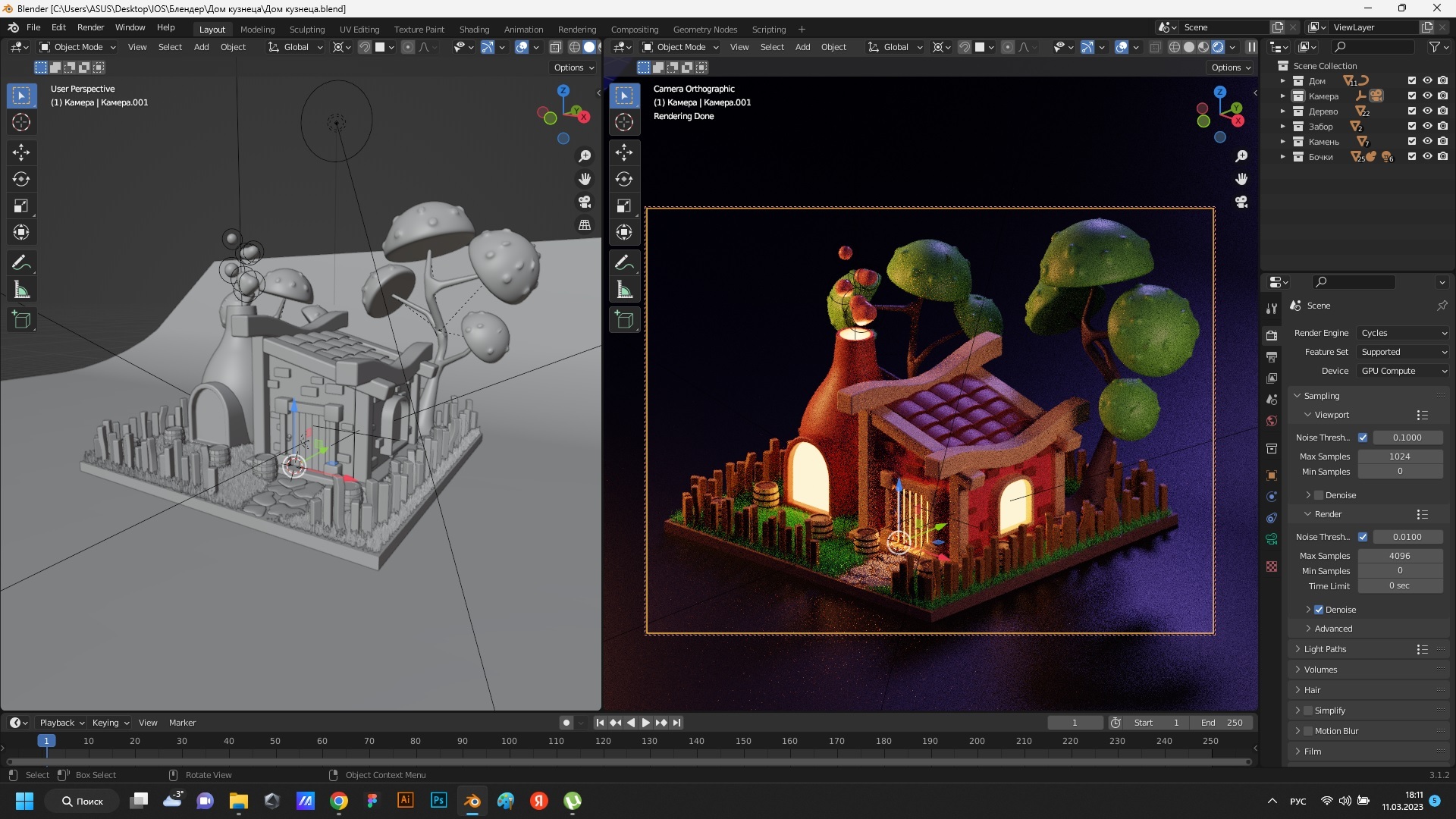Open Output properties tab icon

point(1272,356)
